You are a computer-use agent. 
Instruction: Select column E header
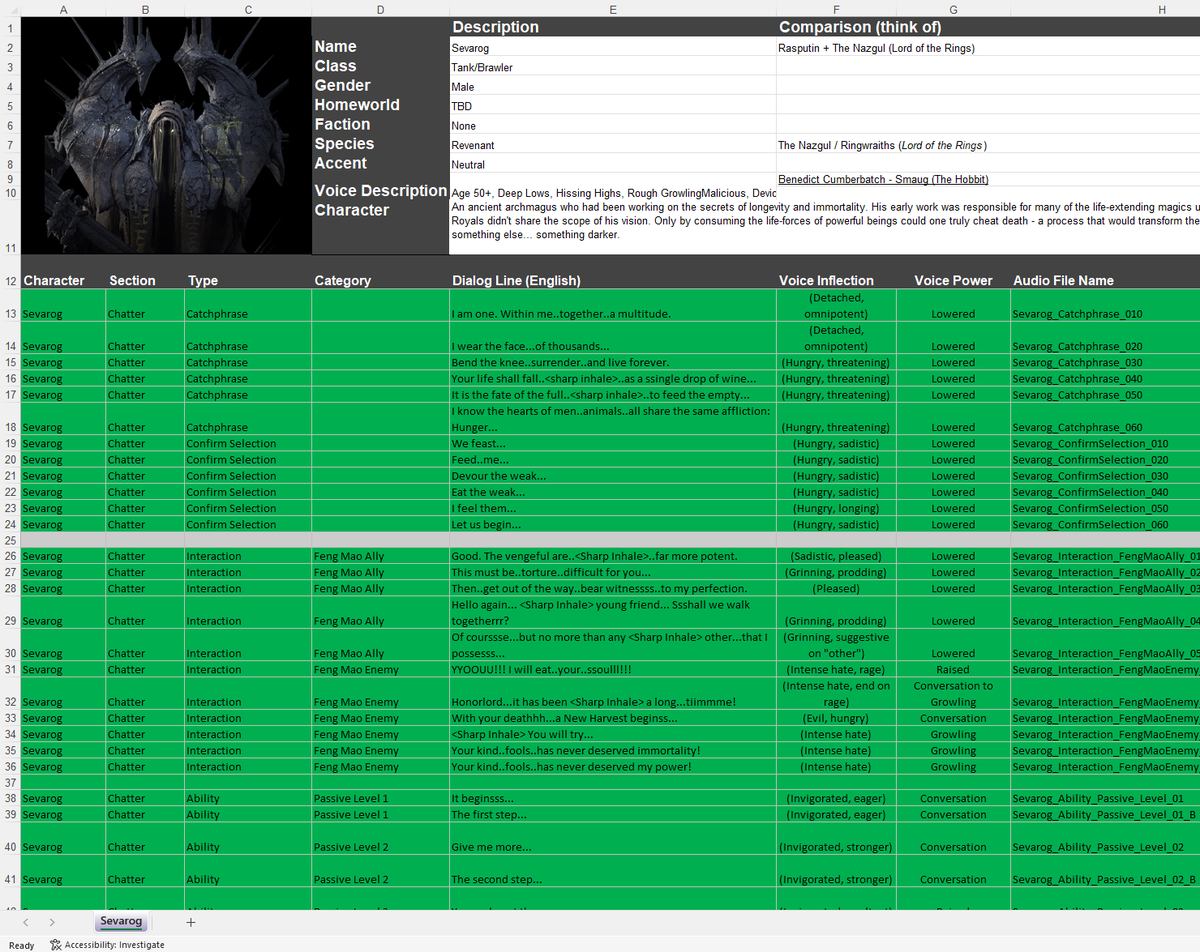tap(612, 8)
